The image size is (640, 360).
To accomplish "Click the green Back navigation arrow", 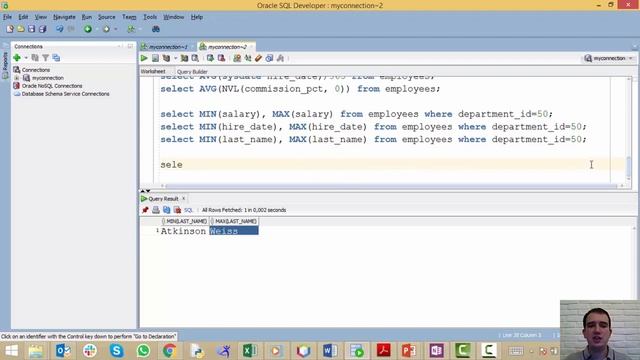I will tap(88, 29).
